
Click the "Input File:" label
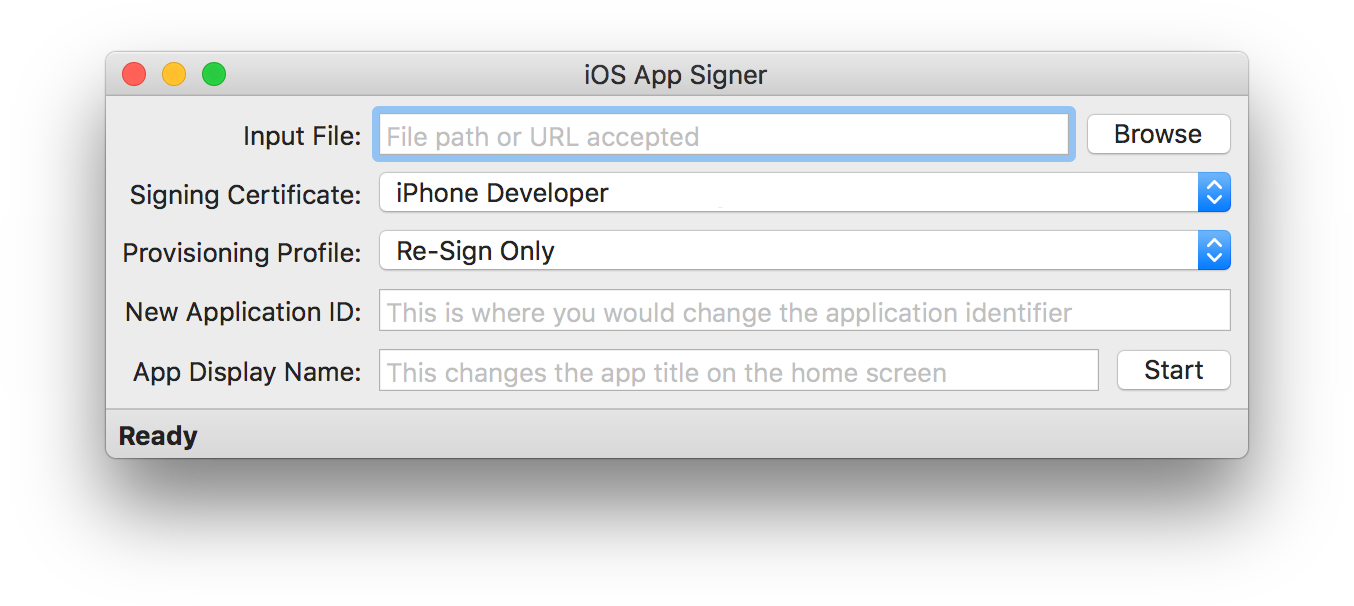[x=302, y=136]
